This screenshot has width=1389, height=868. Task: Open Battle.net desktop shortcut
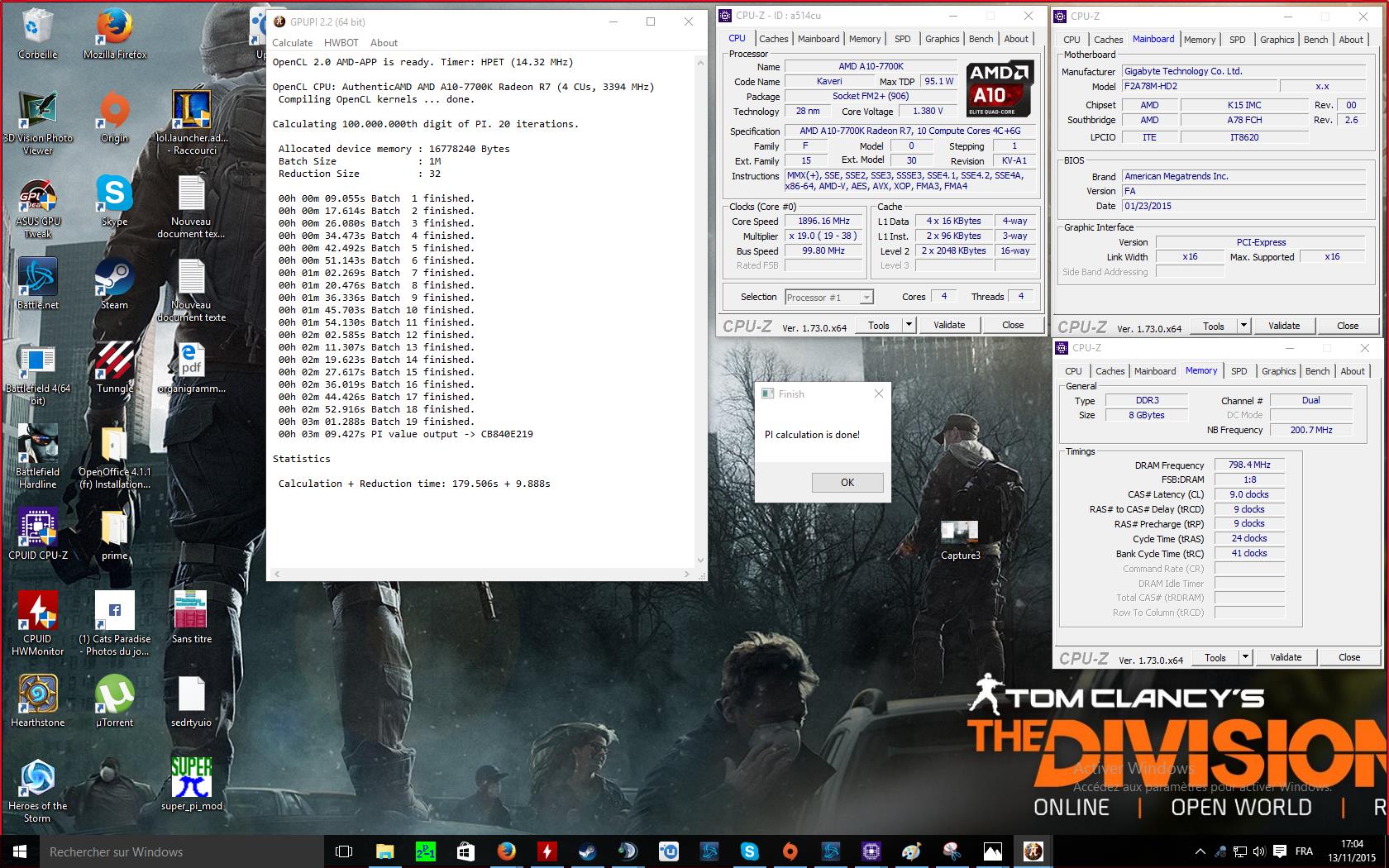coord(37,284)
